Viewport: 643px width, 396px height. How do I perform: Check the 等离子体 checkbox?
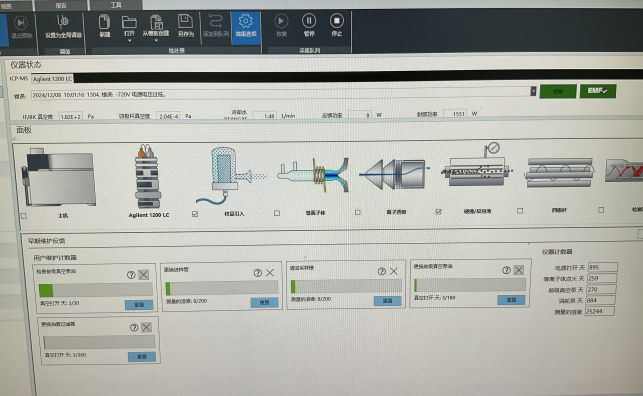(x=277, y=213)
